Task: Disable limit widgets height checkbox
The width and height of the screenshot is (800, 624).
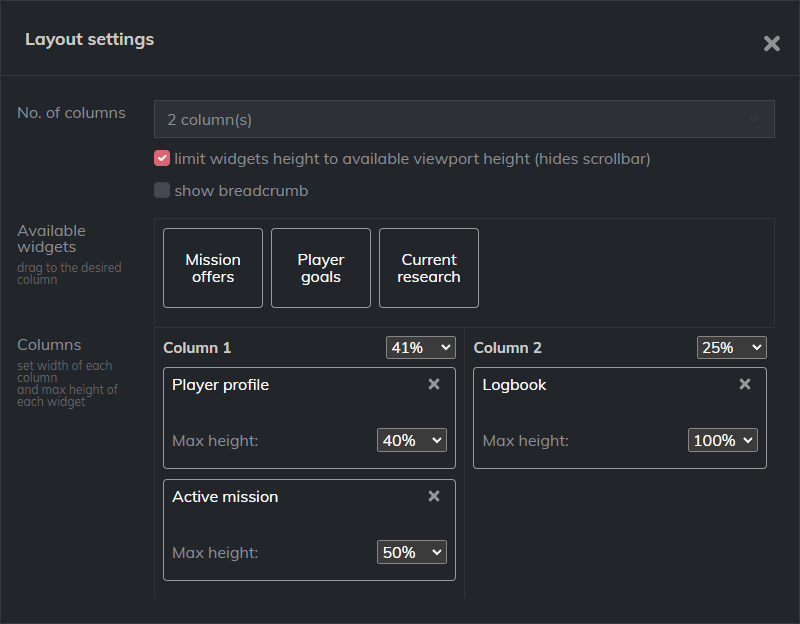Action: click(x=162, y=158)
